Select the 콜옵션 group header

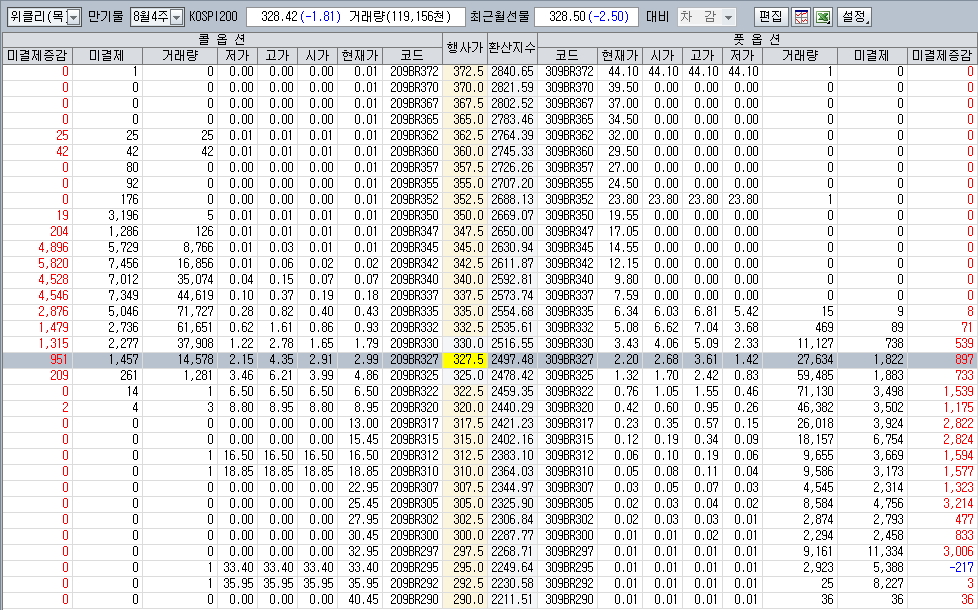[x=223, y=38]
